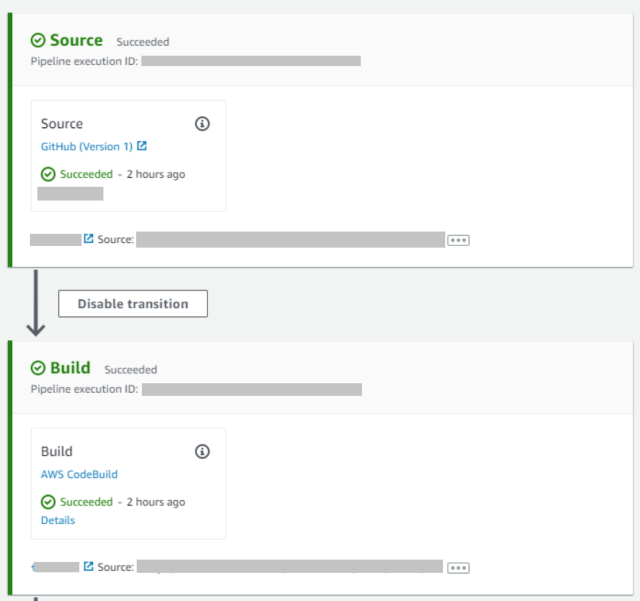
Task: Select the Source action card title
Action: pyautogui.click(x=62, y=124)
